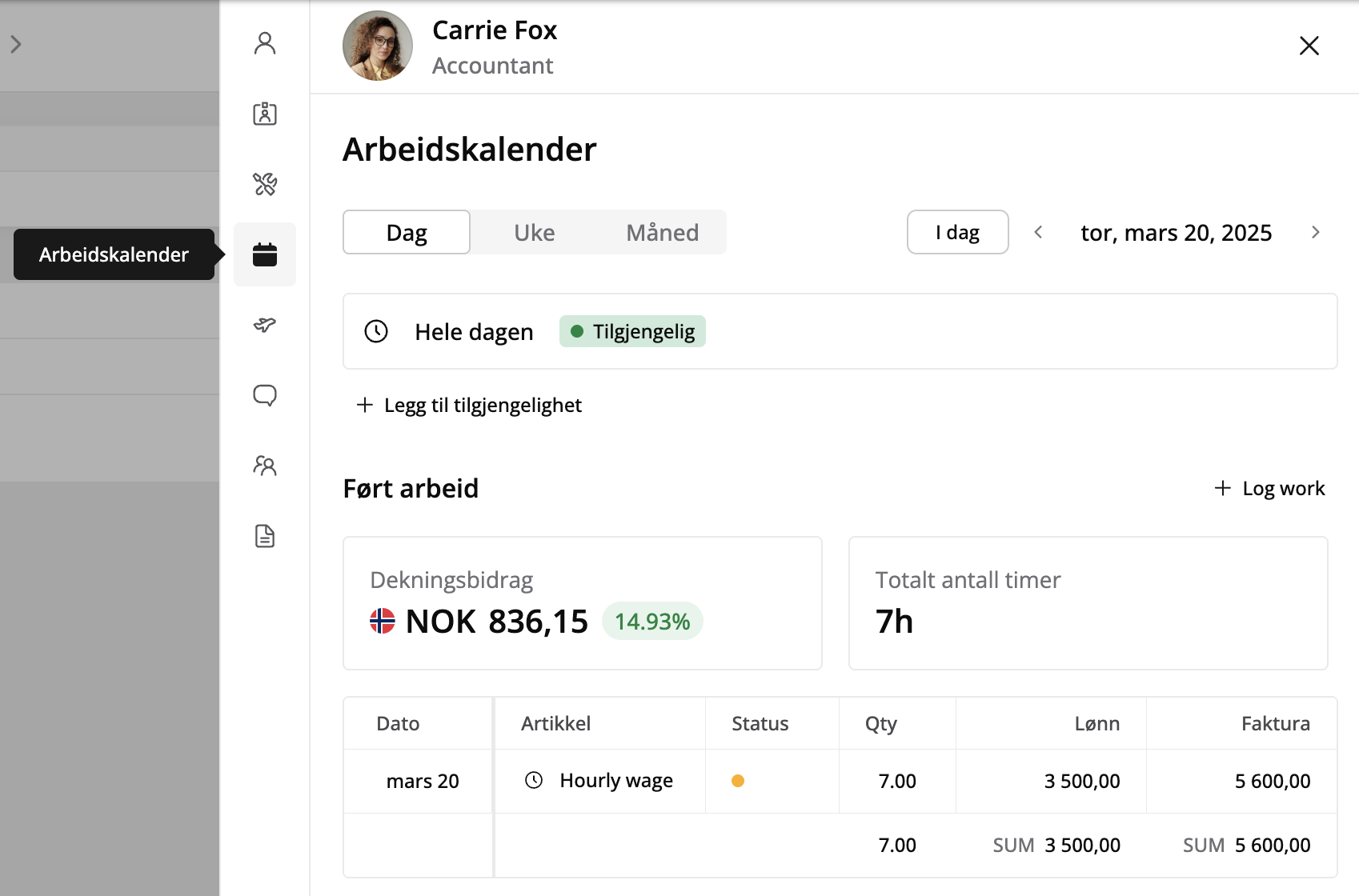The height and width of the screenshot is (896, 1359).
Task: Click the orange status dot in table
Action: 738,782
